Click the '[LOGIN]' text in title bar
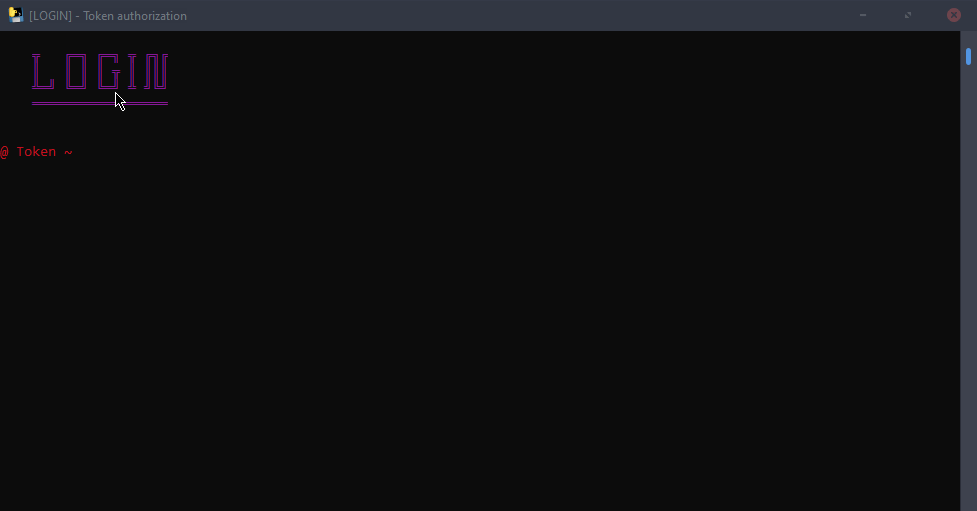977x511 pixels. pos(50,16)
